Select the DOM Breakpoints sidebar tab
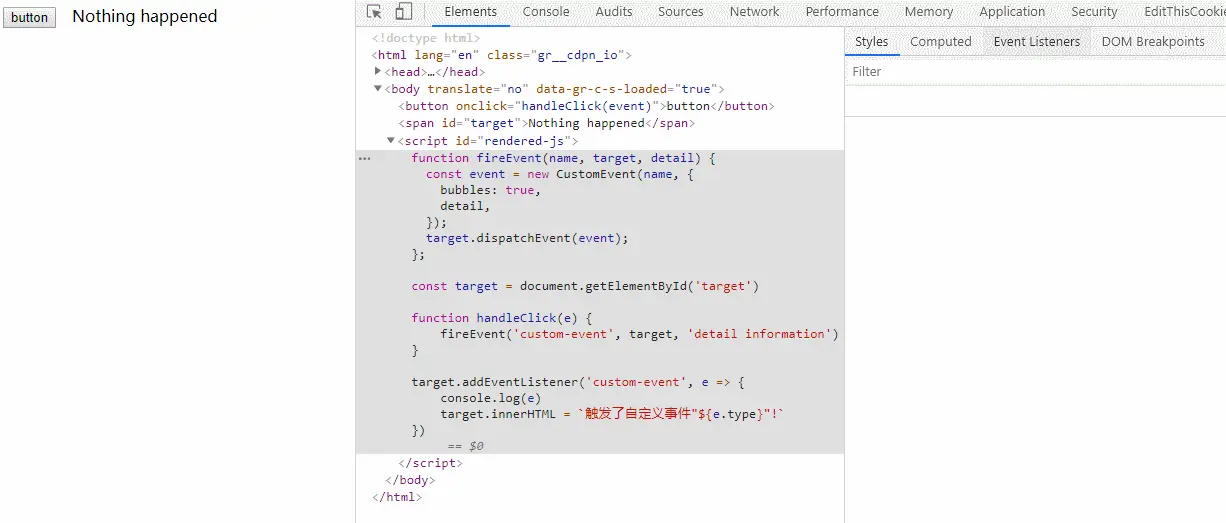1226x523 pixels. [1153, 42]
